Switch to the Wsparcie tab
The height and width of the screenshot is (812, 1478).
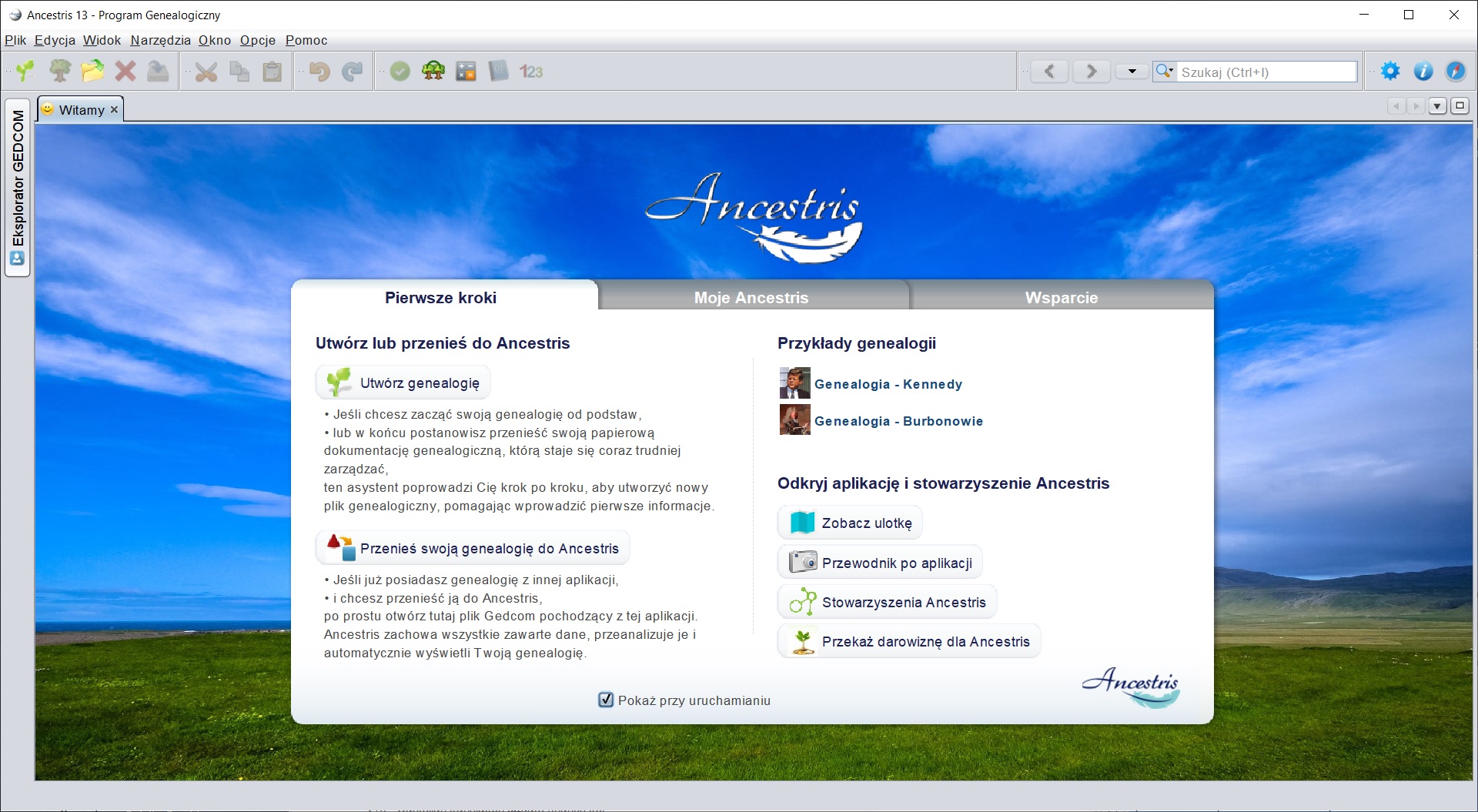(x=1062, y=297)
